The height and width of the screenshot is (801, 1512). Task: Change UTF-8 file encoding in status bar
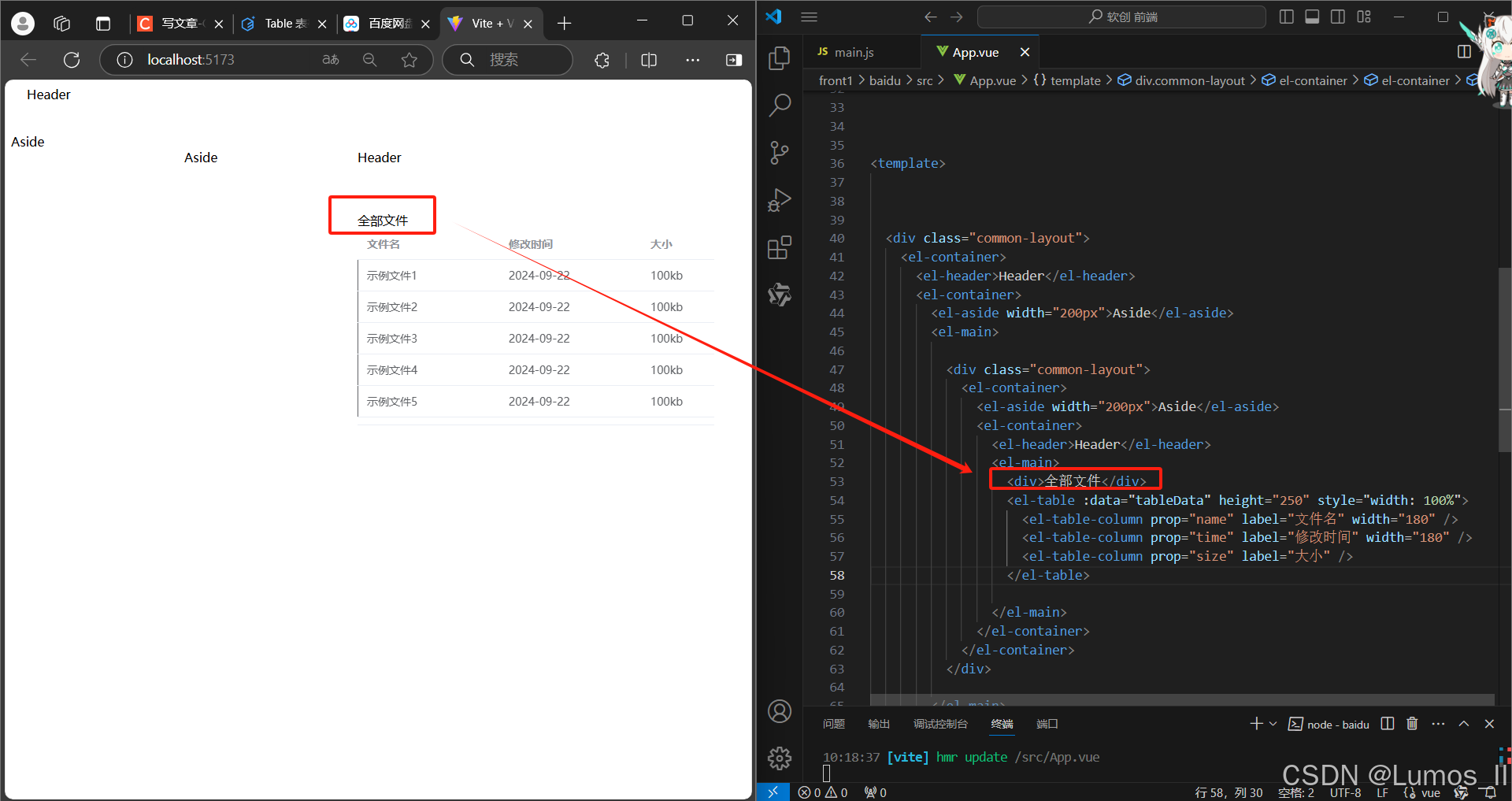(1345, 792)
